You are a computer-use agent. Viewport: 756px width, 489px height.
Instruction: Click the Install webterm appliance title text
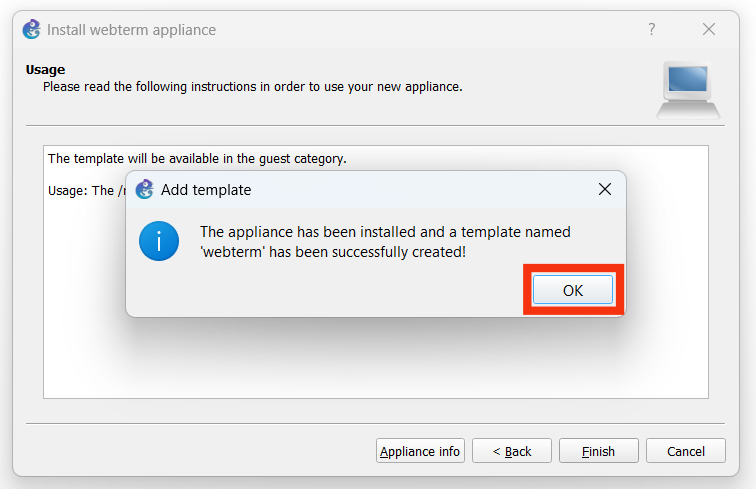coord(131,29)
